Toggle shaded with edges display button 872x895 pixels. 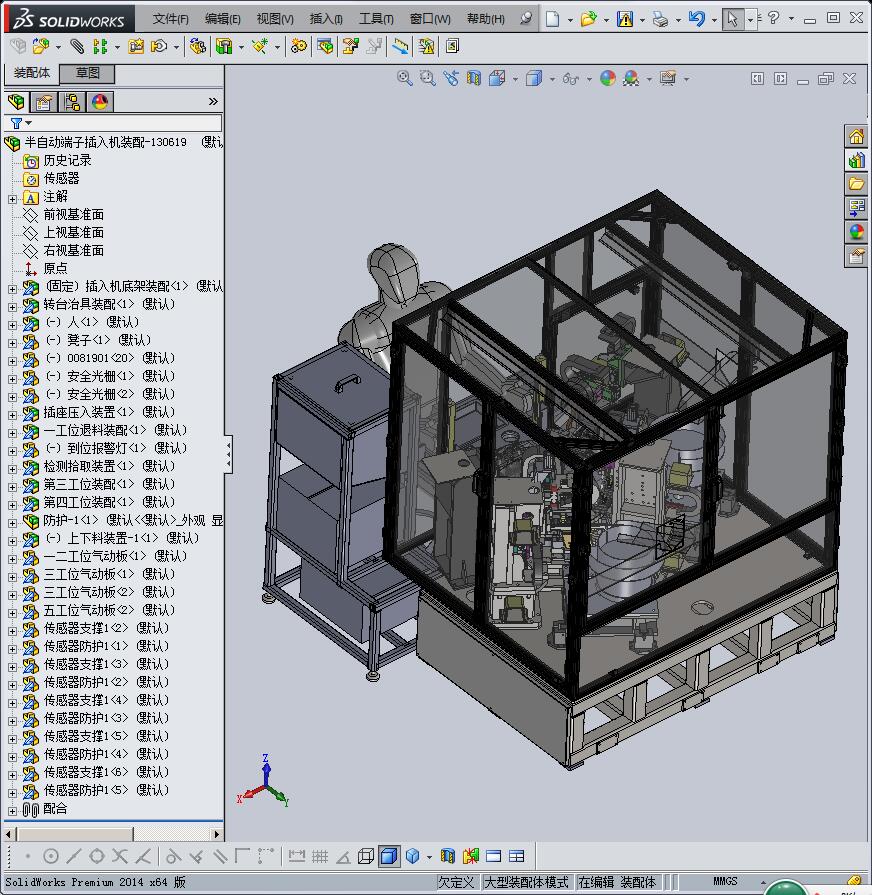[389, 856]
